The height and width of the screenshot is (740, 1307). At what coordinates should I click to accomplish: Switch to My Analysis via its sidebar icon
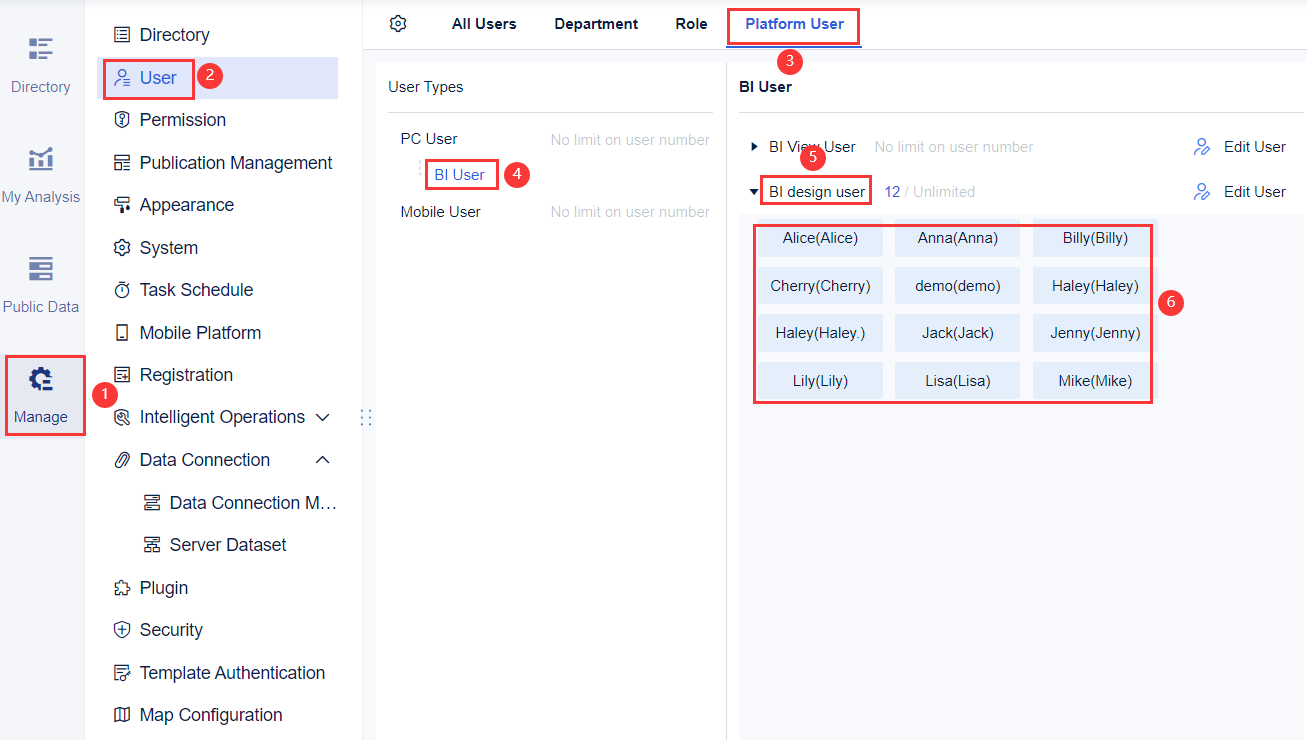pos(40,168)
